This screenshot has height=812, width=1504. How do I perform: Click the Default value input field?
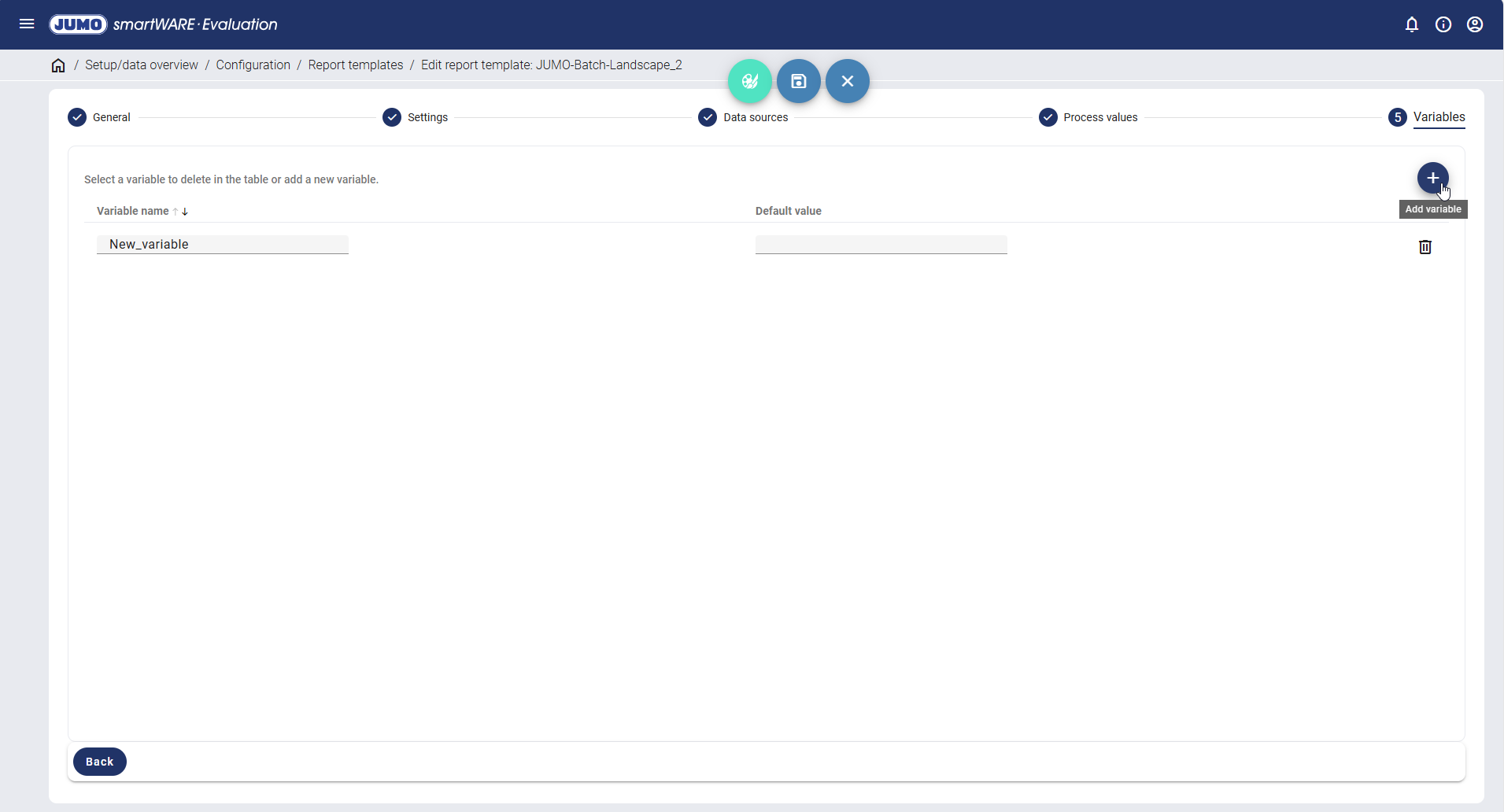coord(881,245)
